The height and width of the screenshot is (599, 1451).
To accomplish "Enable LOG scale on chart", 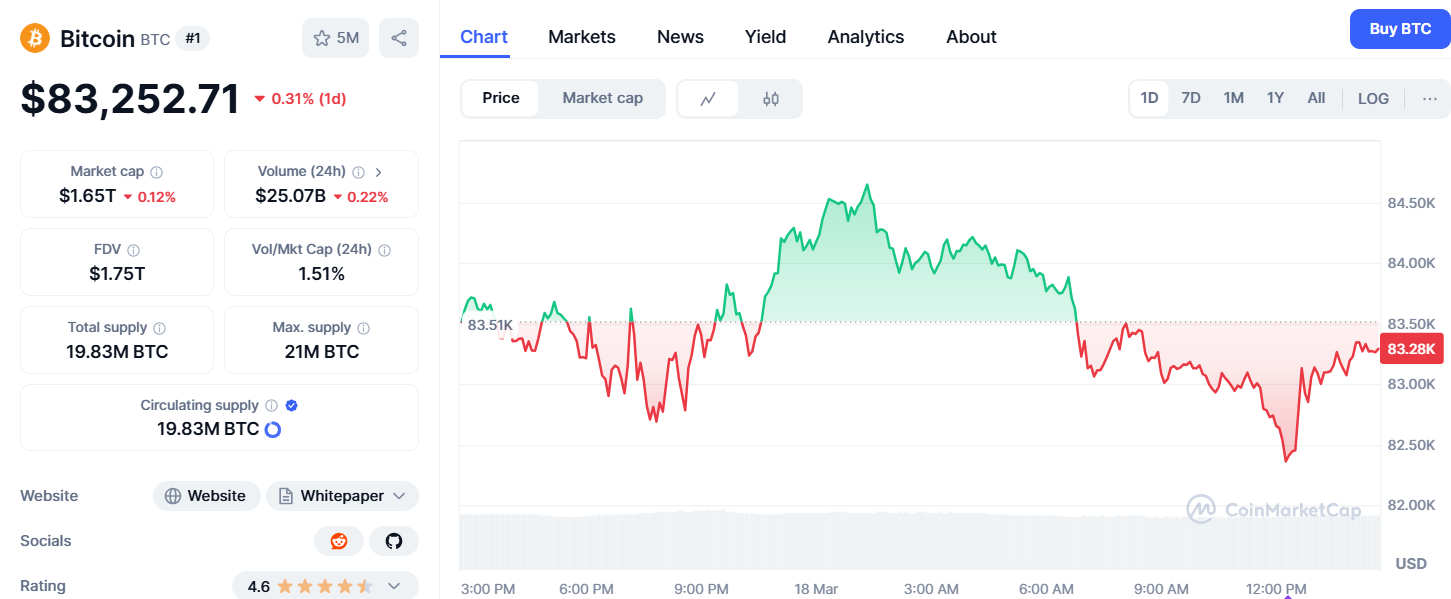I will coord(1373,98).
